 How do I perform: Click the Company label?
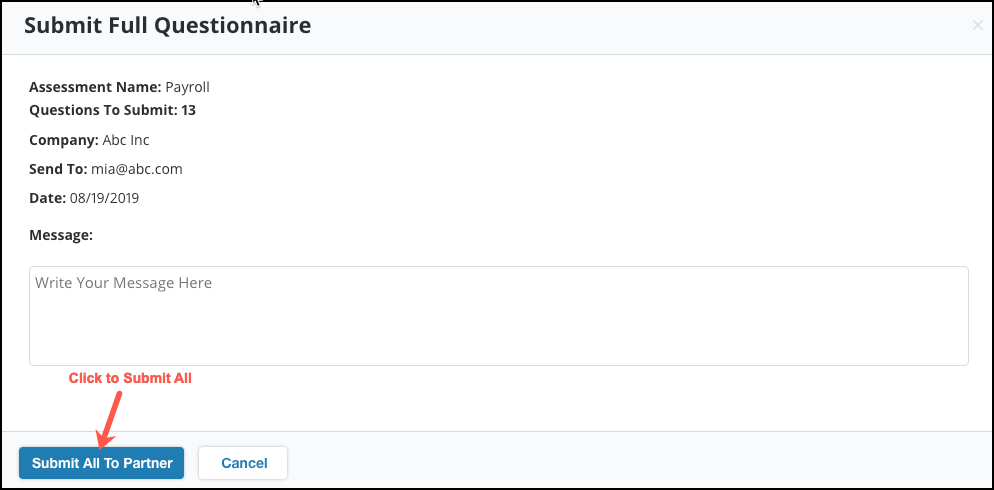click(x=63, y=140)
